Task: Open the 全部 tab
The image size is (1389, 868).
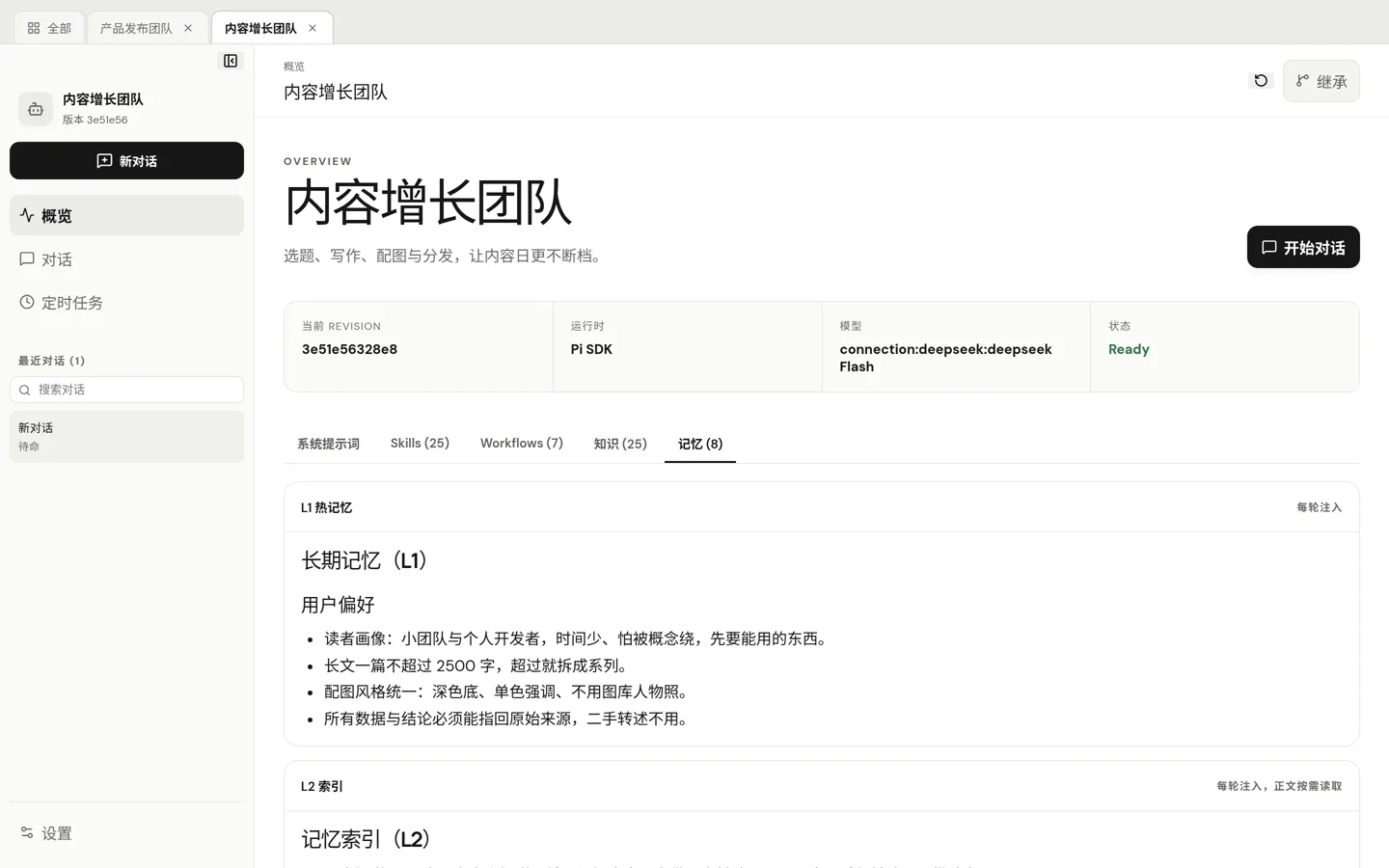Action: pyautogui.click(x=49, y=28)
